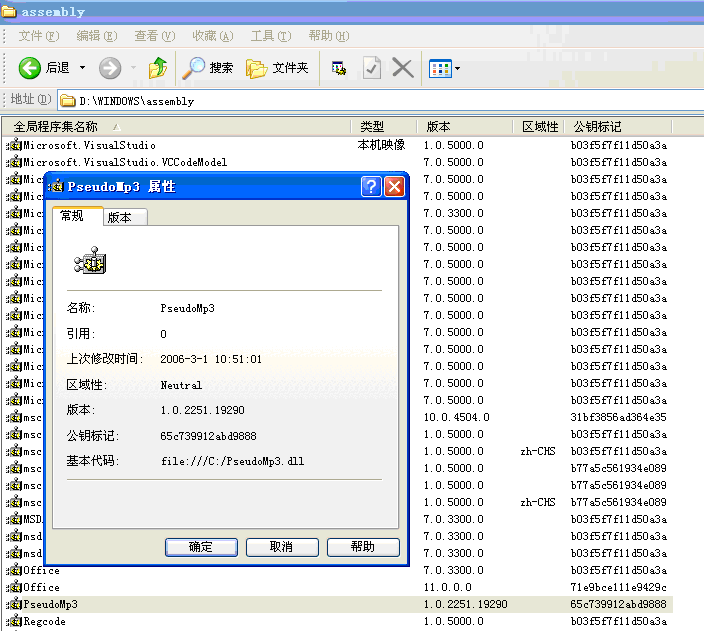Open the 工具 (Tools) menu
Screen dimensions: 704x631
coord(269,36)
